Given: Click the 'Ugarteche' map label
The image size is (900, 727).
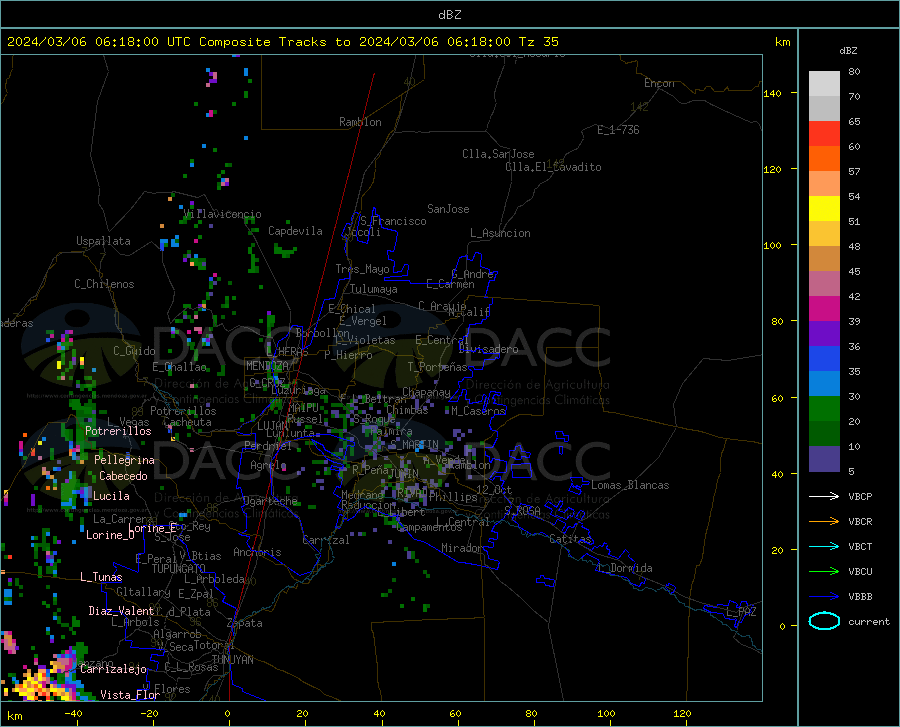Looking at the screenshot, I should (x=270, y=501).
